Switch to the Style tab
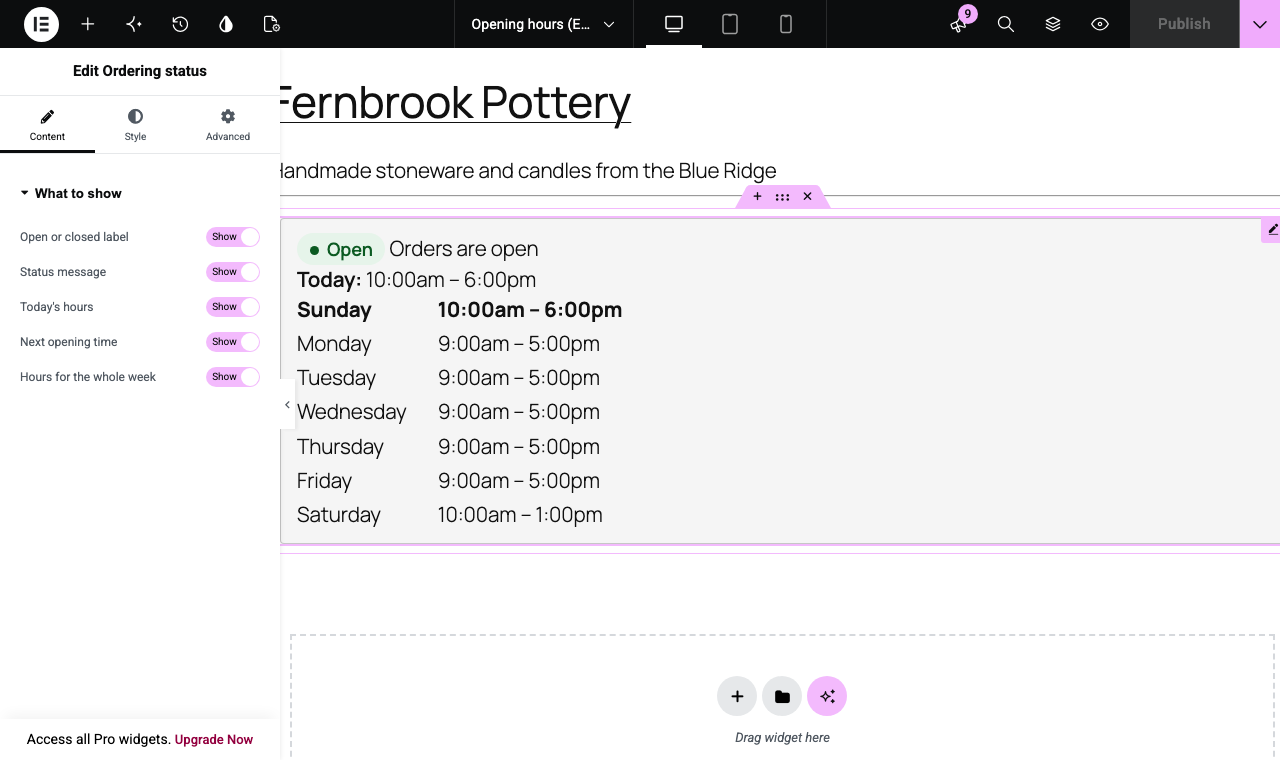 click(135, 125)
